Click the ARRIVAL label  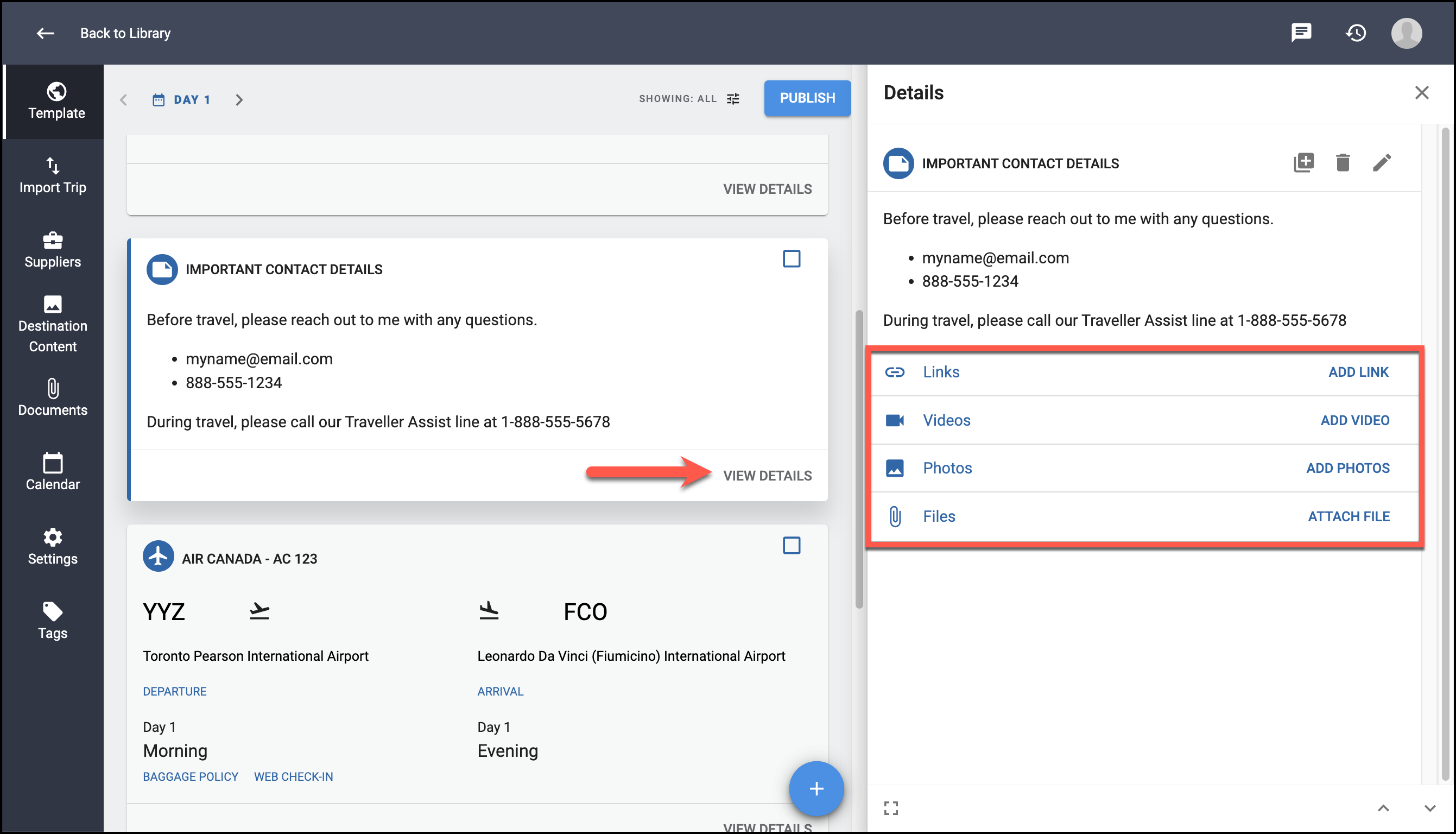click(x=501, y=691)
